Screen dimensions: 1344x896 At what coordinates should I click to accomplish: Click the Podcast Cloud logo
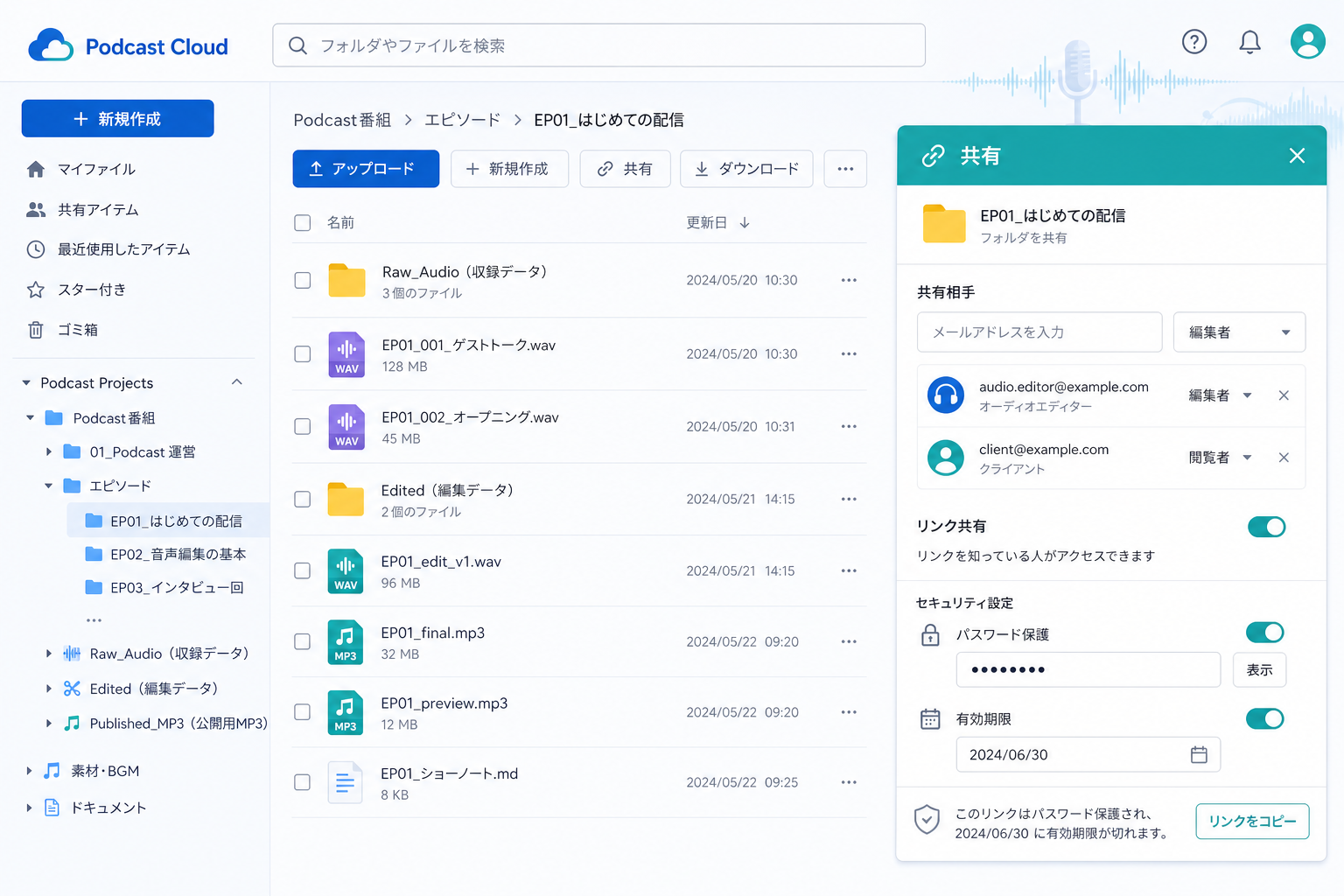[x=128, y=46]
